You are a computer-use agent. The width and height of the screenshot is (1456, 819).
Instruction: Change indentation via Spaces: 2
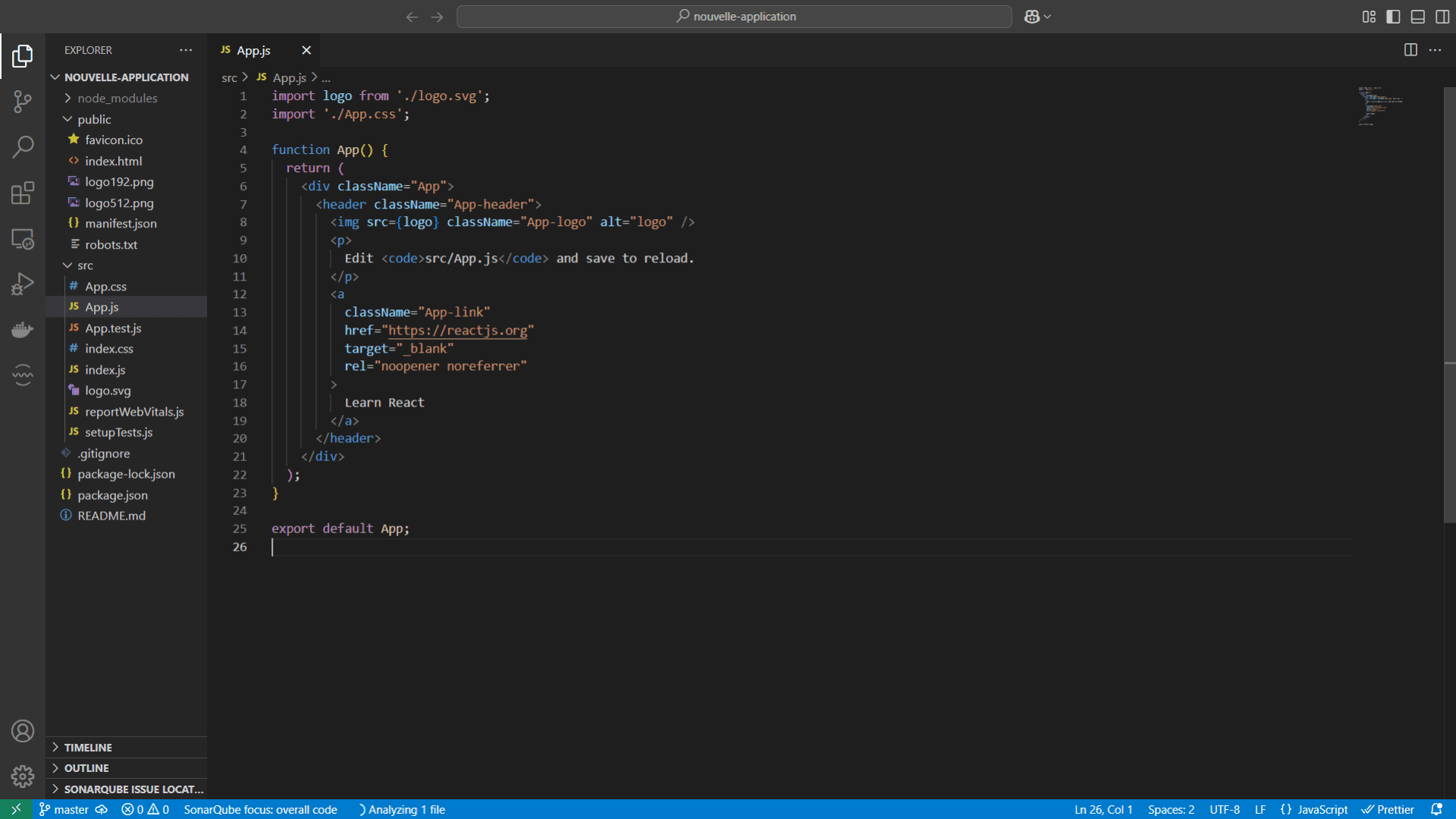1171,809
